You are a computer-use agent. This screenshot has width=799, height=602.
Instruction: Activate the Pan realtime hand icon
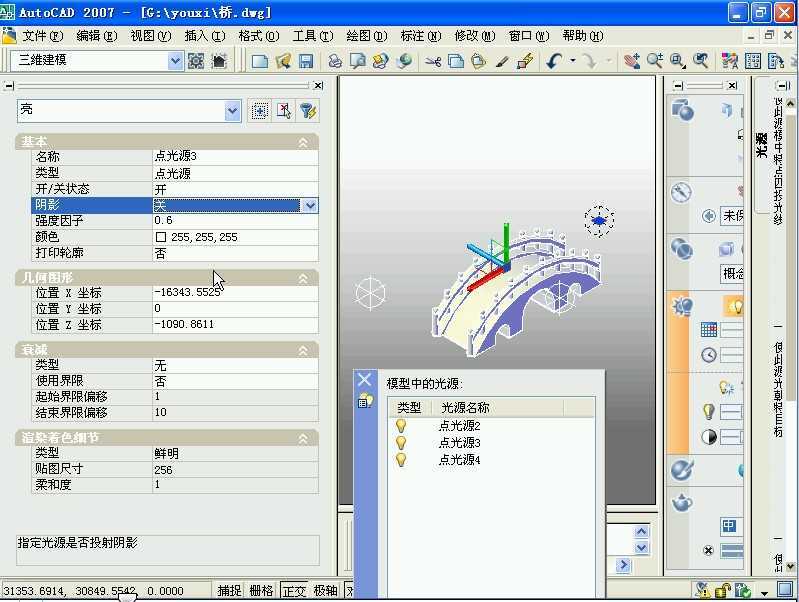632,61
